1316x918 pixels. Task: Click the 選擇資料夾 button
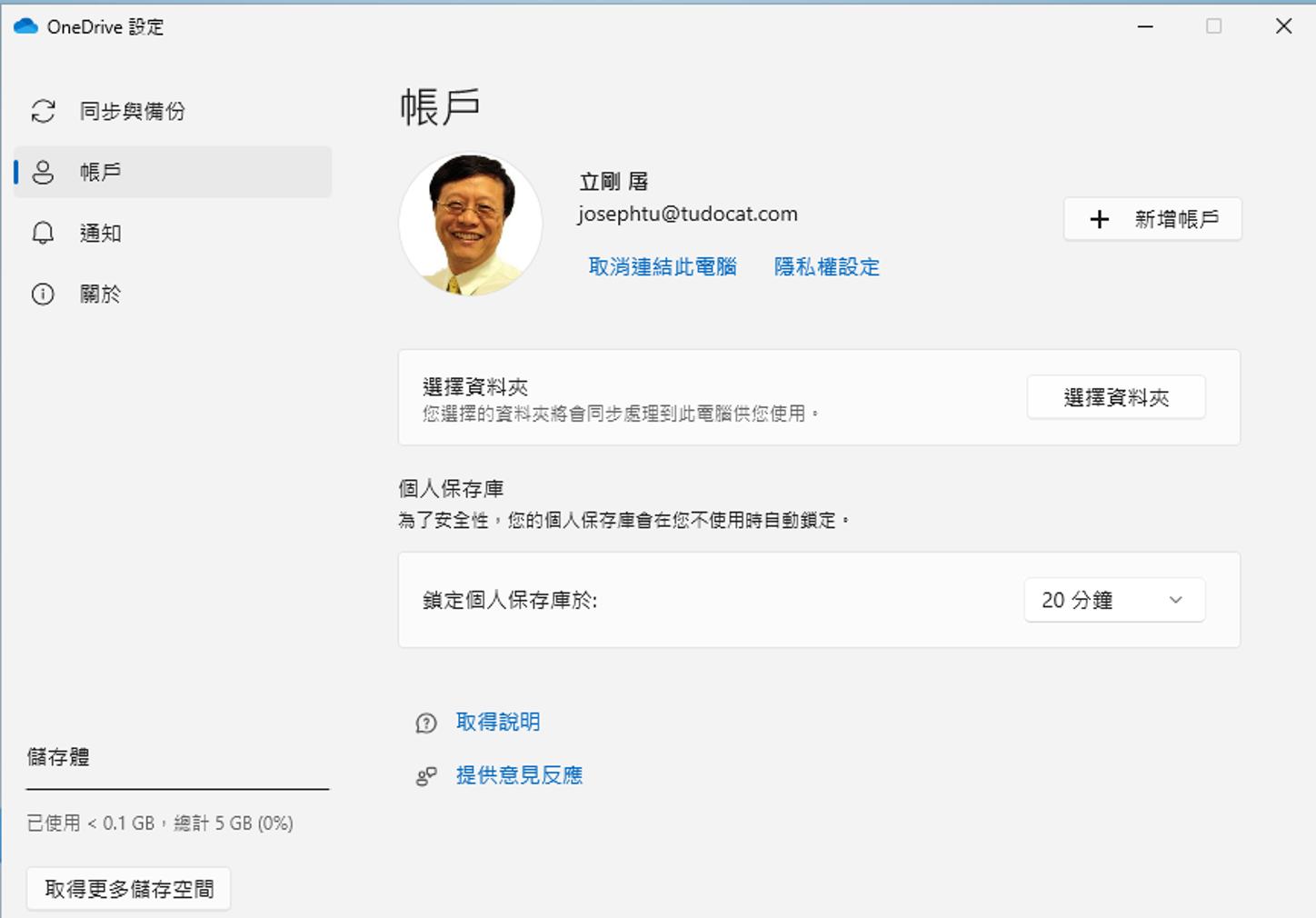(x=1116, y=397)
